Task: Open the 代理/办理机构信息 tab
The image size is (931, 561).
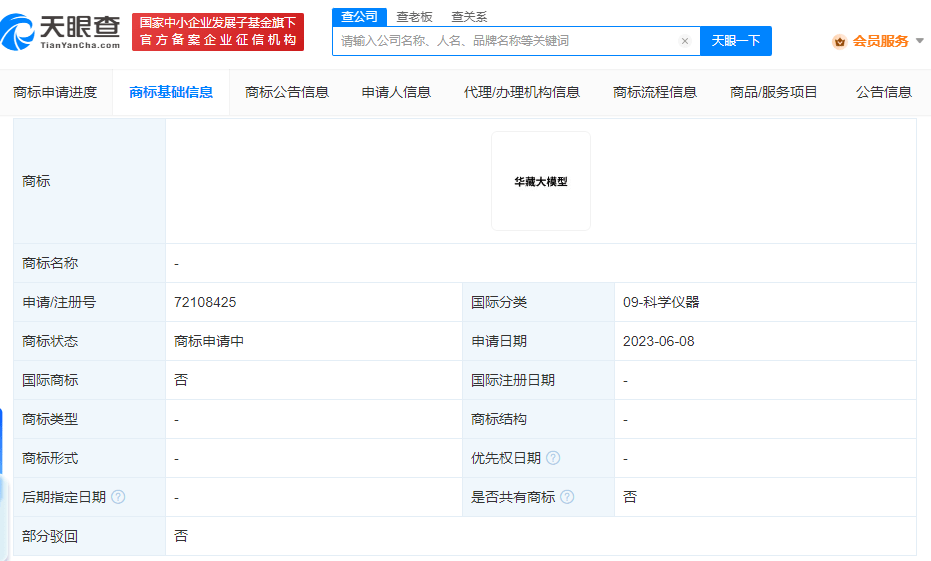Action: click(x=521, y=92)
